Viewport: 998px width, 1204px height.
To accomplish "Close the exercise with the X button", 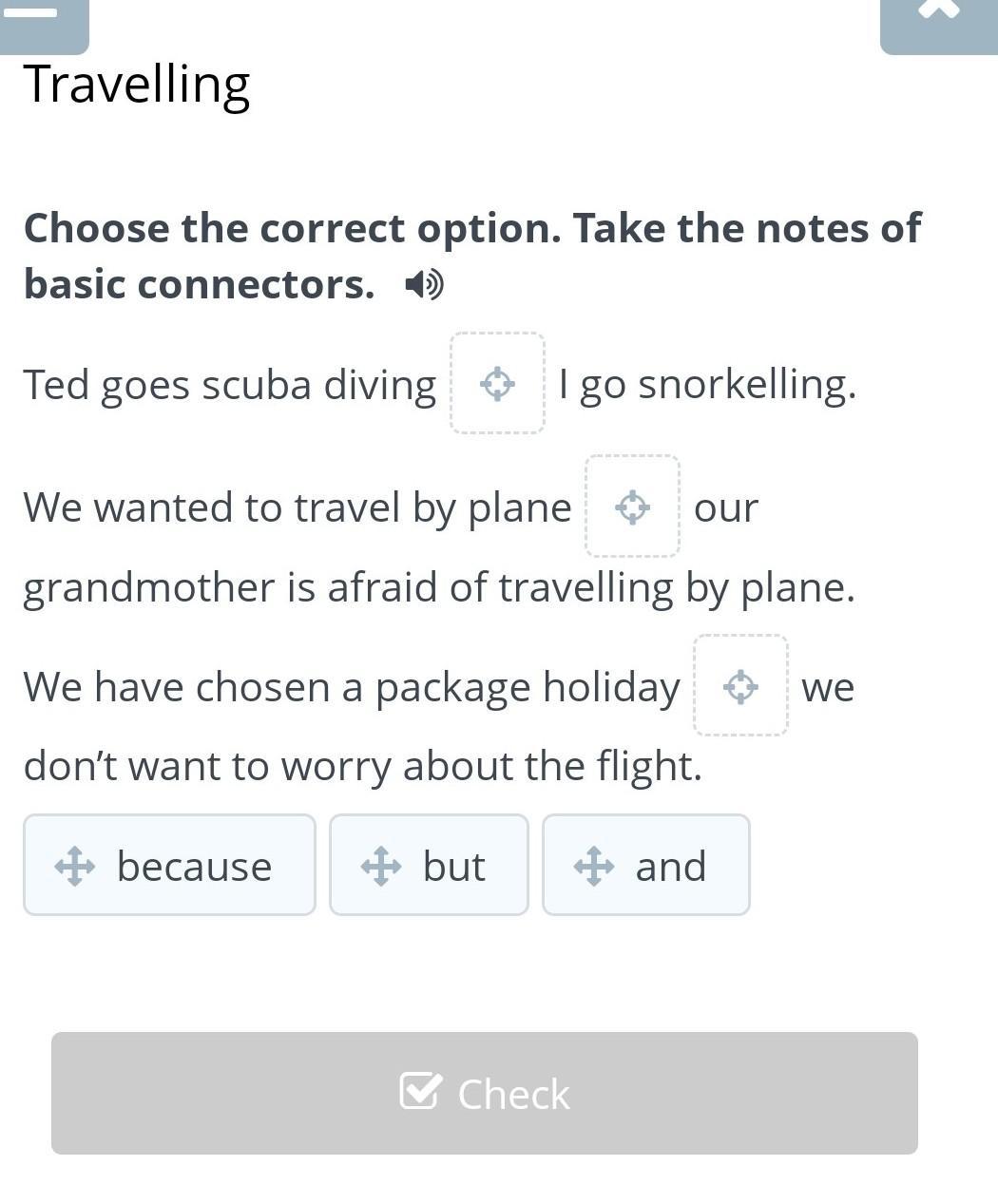I will [x=938, y=11].
